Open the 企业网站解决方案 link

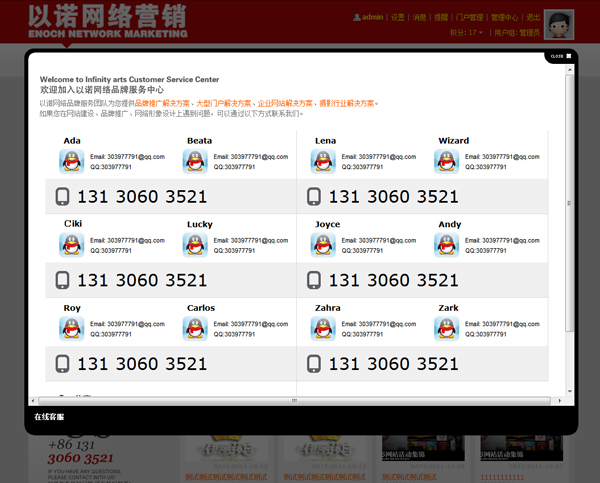[285, 103]
